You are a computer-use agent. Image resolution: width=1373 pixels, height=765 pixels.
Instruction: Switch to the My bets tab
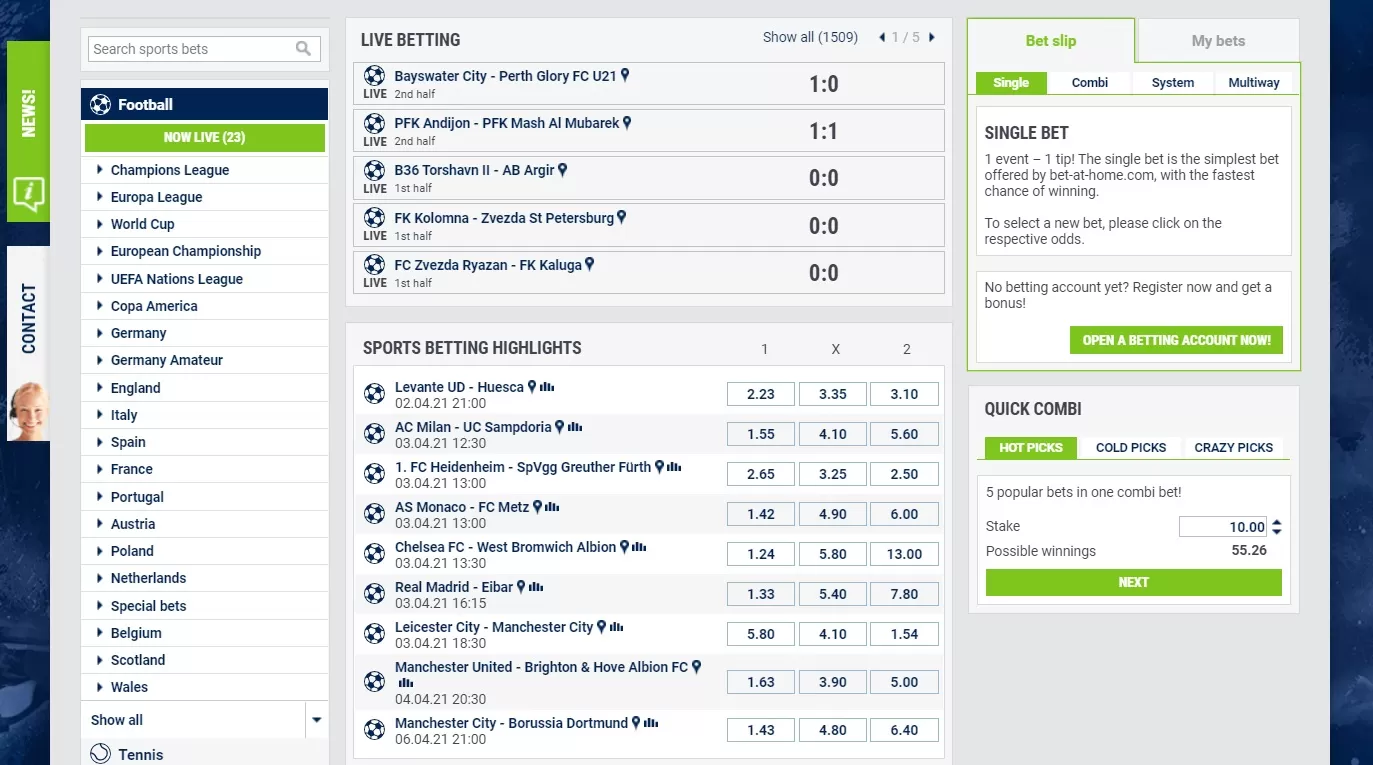coord(1216,40)
